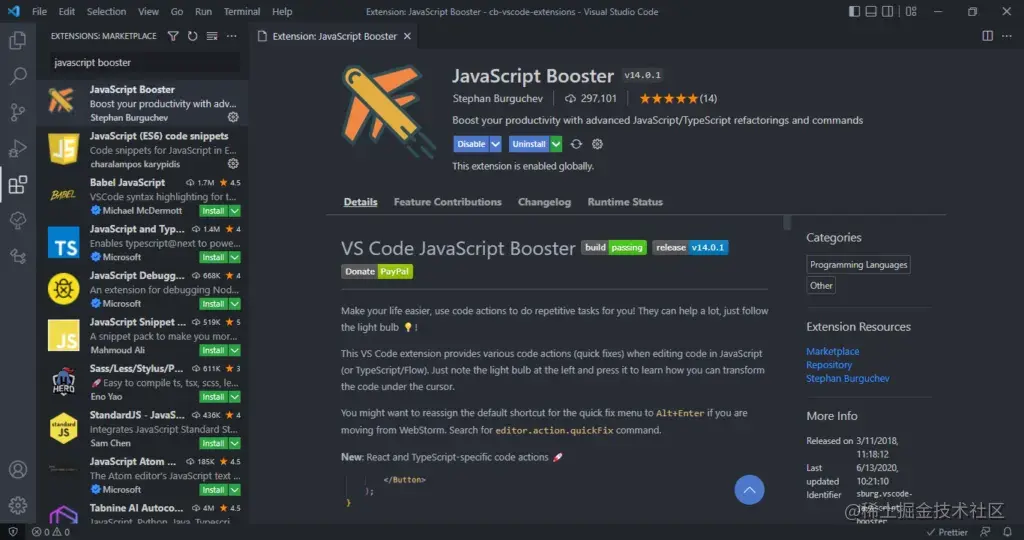Open Install dropdown for JavaScript Debugger

(234, 304)
